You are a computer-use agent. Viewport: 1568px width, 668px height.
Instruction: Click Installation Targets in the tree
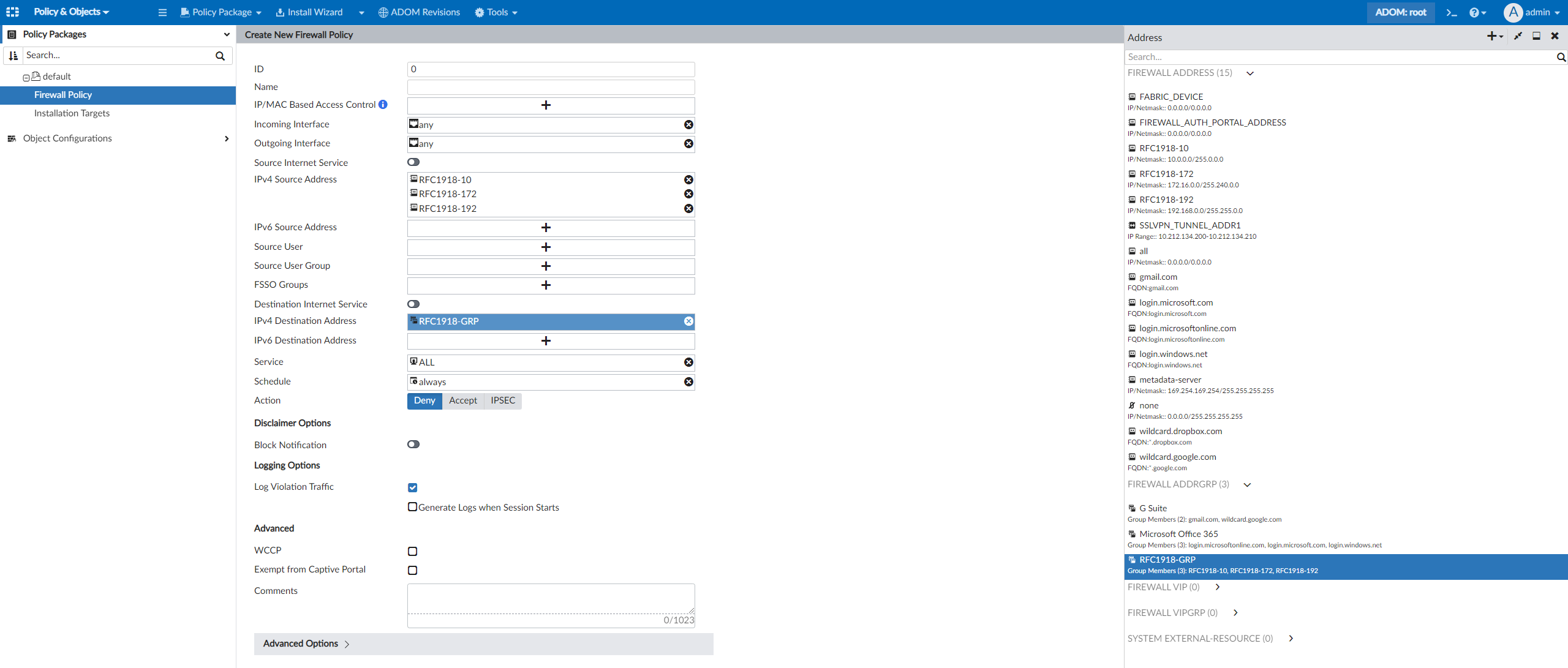(x=72, y=113)
